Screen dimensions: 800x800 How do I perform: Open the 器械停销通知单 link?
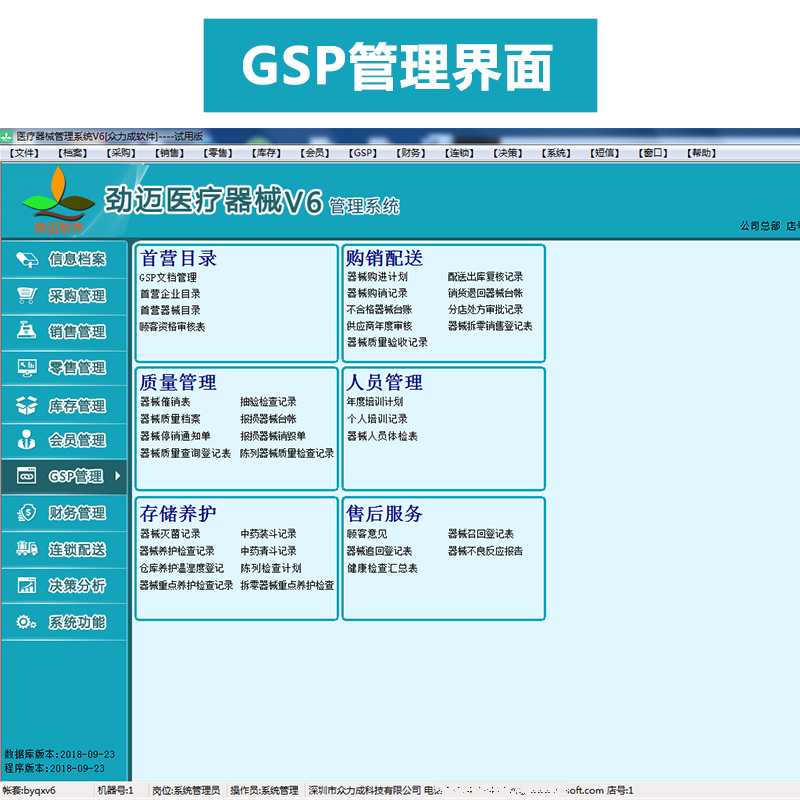point(175,436)
